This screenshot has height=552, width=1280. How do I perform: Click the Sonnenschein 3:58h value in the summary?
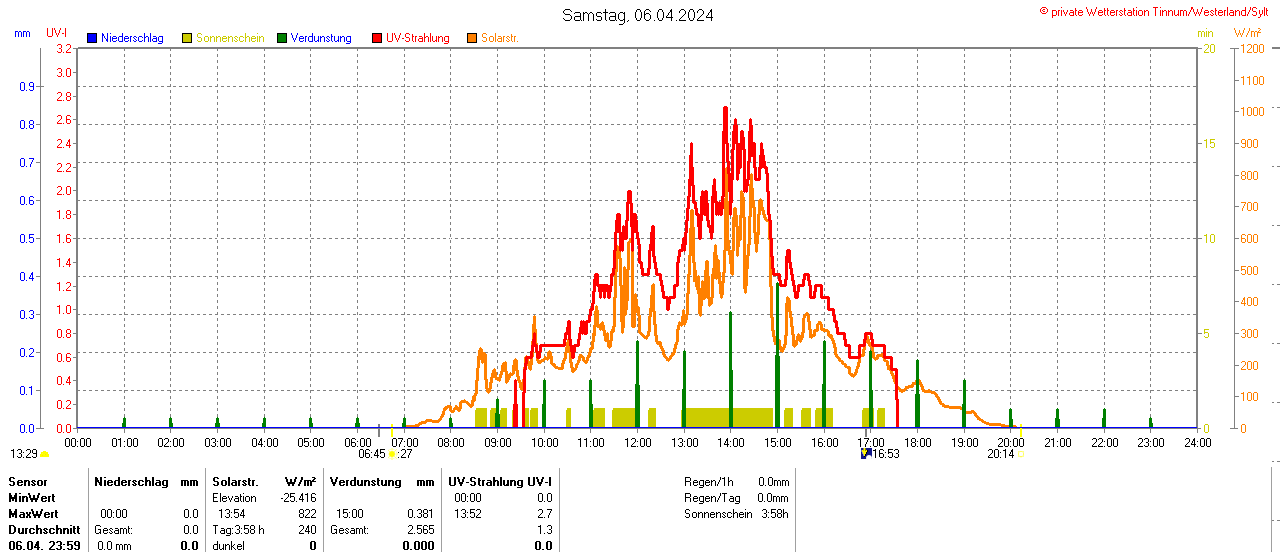[773, 514]
